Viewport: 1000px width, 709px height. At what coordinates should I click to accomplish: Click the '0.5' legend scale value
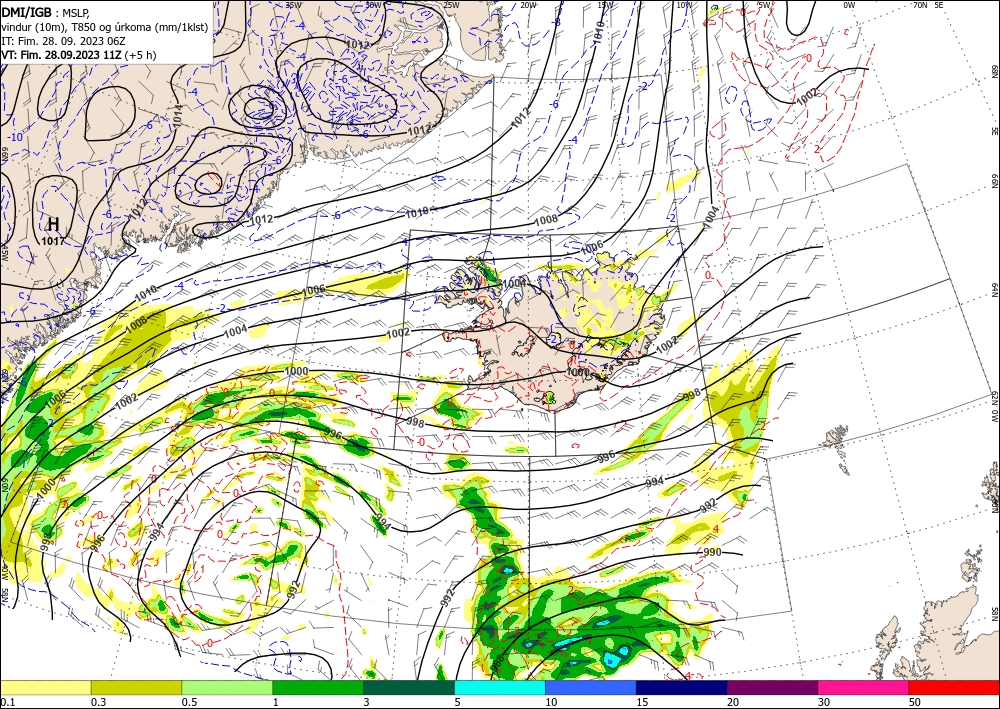point(188,702)
